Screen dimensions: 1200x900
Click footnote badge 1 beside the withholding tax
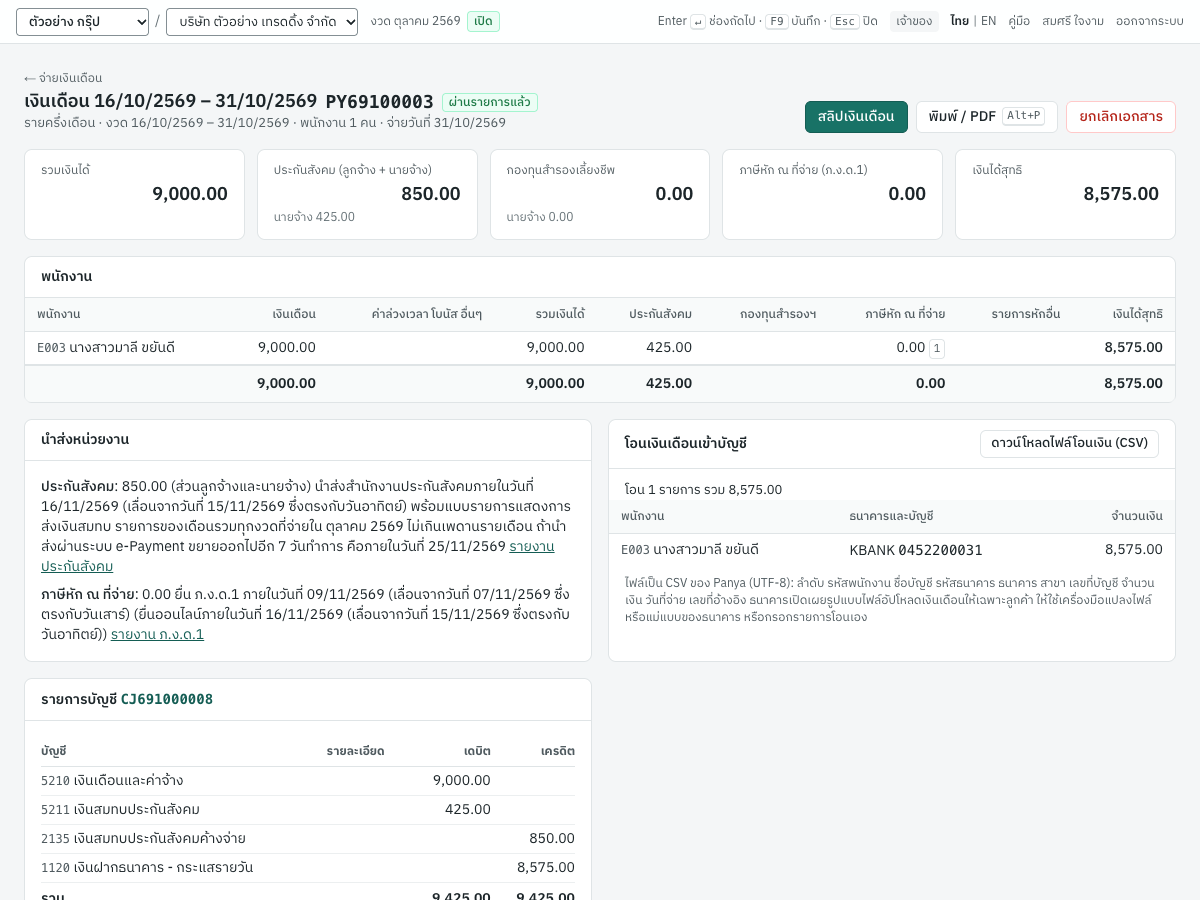pos(937,349)
